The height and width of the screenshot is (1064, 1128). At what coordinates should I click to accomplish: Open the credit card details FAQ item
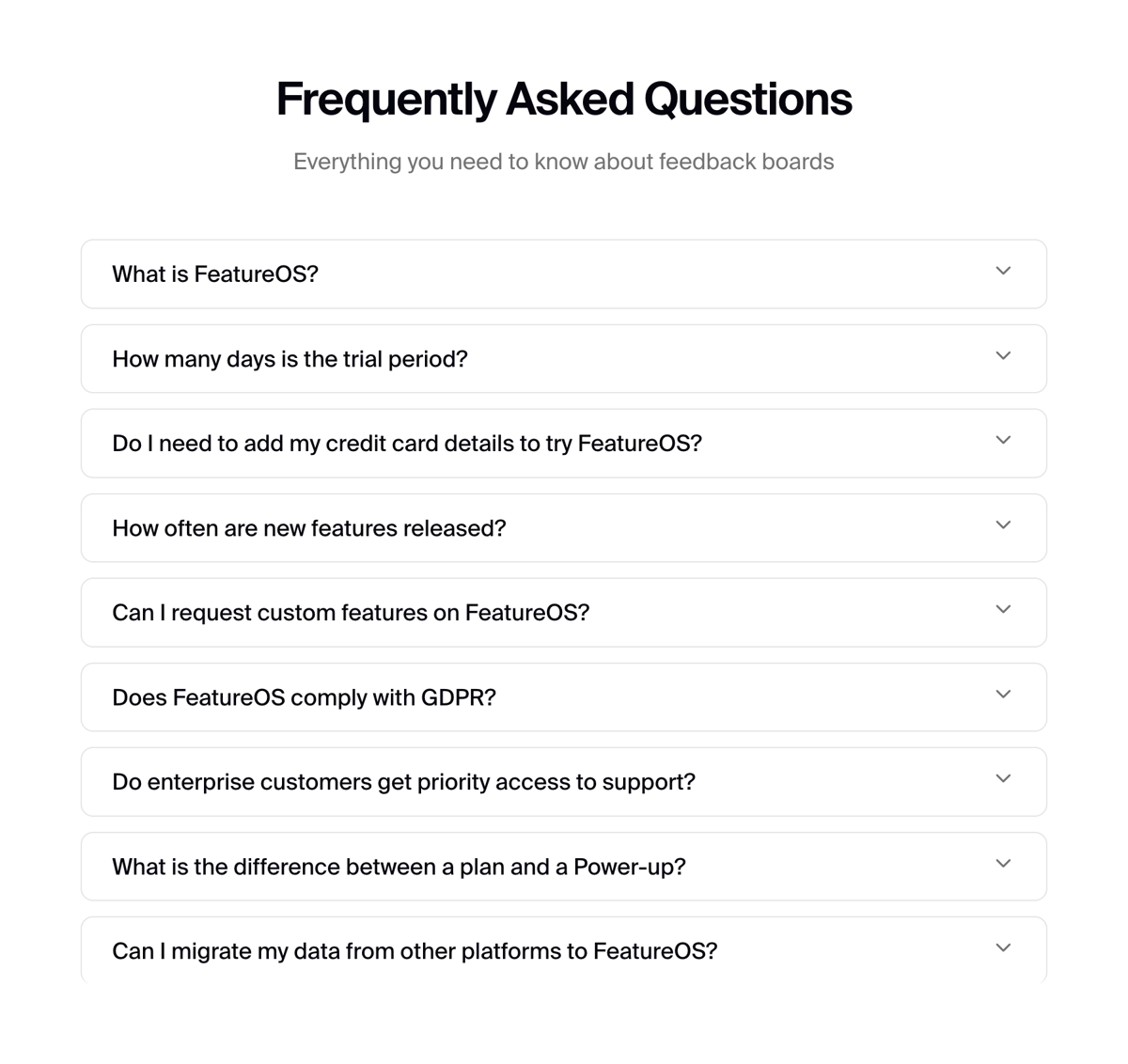pyautogui.click(x=564, y=443)
